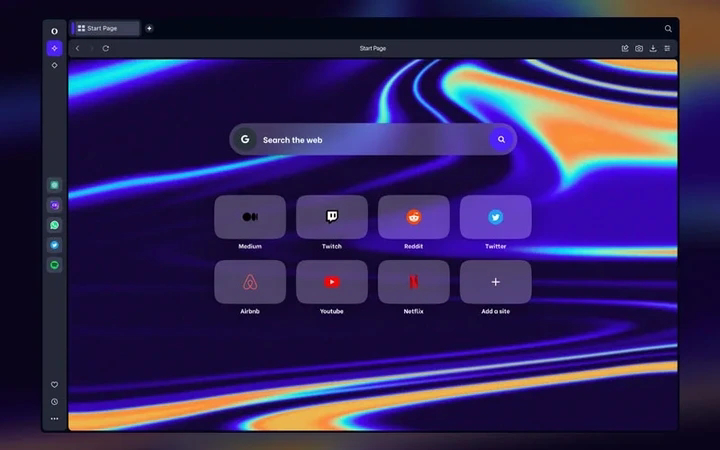720x450 pixels.
Task: Open the Airbnb speed dial tile
Action: click(x=250, y=282)
